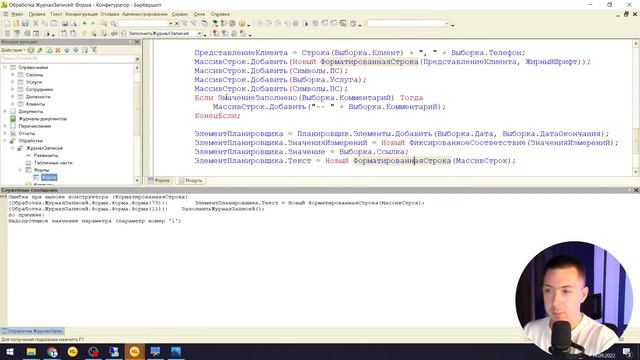Image resolution: width=640 pixels, height=360 pixels.
Task: Add a new object with green plus
Action: click(x=31, y=50)
